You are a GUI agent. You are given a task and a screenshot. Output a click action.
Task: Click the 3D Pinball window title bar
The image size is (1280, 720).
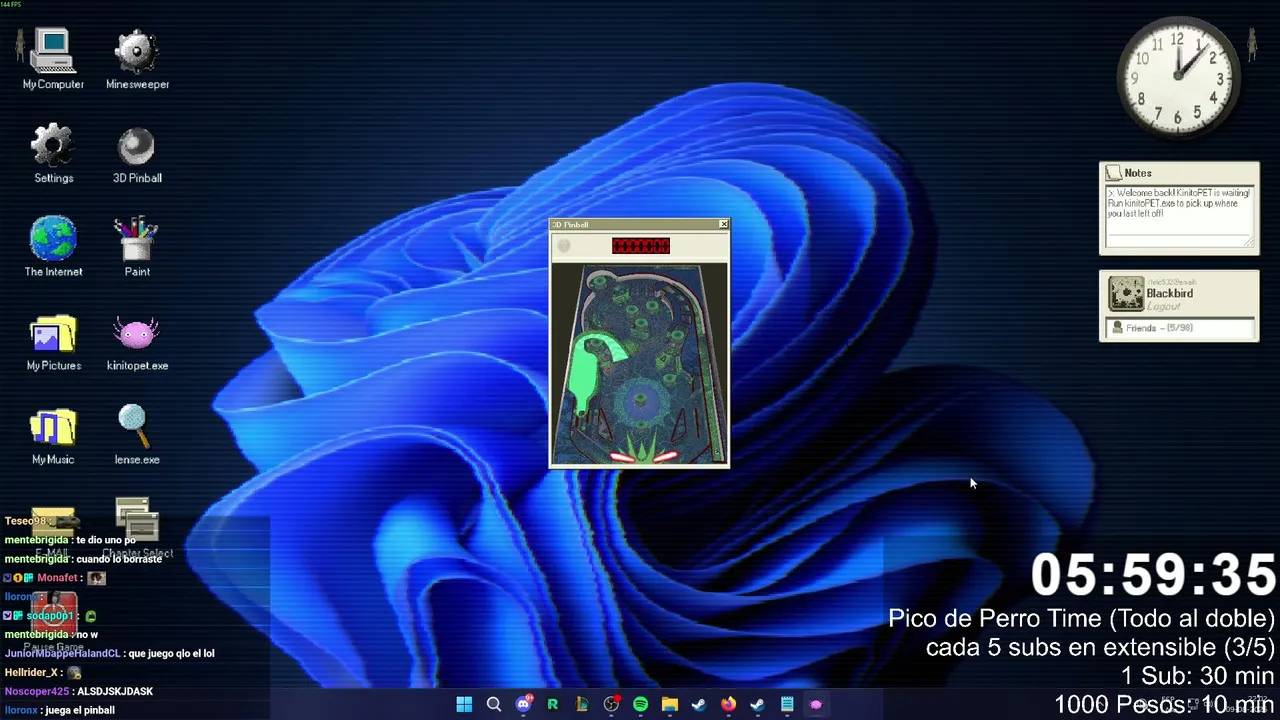(x=634, y=224)
